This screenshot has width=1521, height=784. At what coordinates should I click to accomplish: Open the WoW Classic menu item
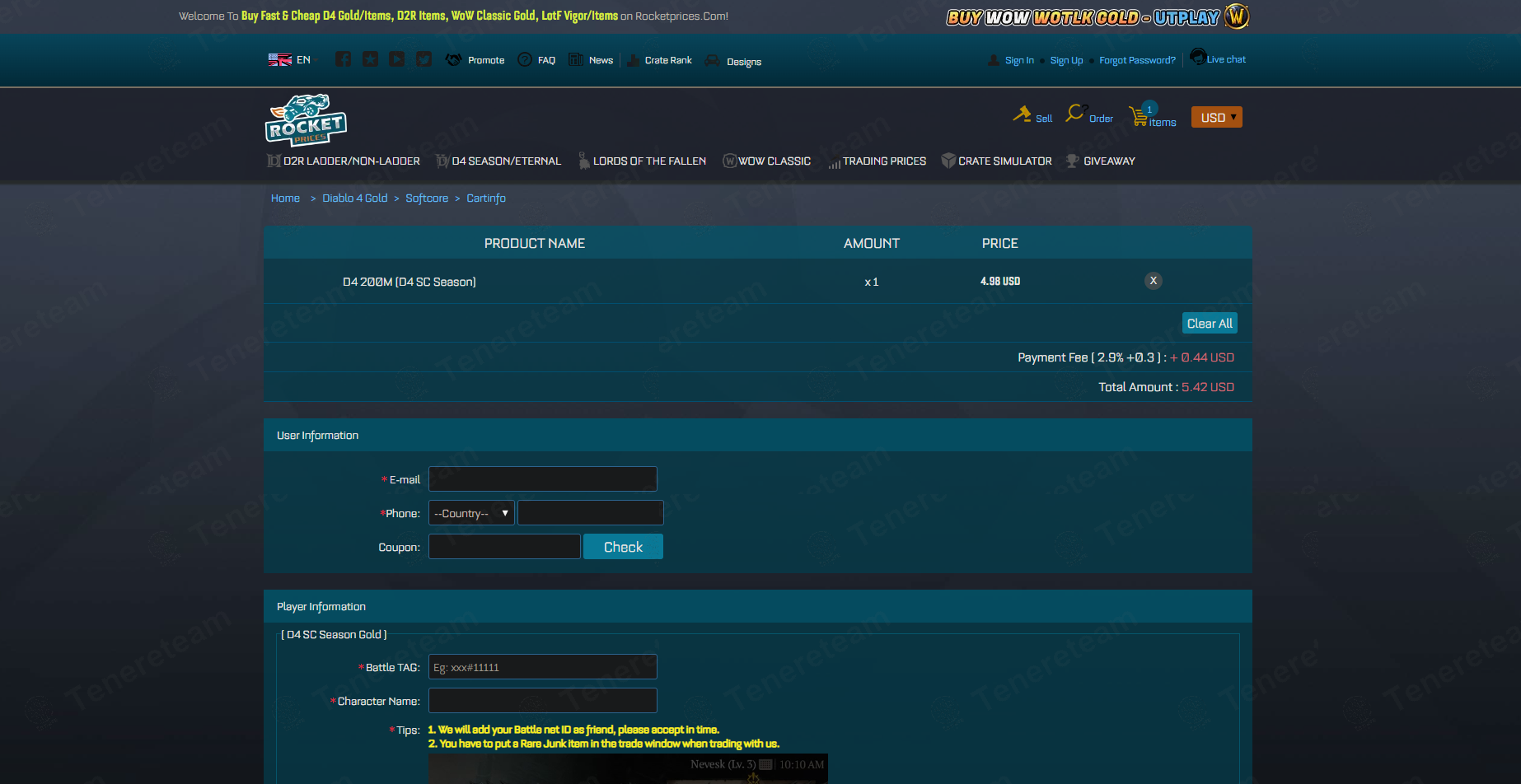[766, 161]
